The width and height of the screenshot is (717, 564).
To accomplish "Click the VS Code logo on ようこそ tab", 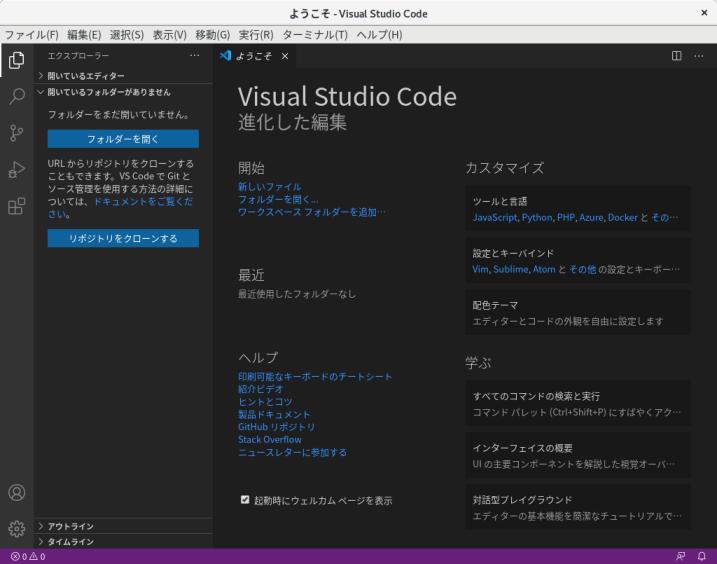I will pos(225,56).
